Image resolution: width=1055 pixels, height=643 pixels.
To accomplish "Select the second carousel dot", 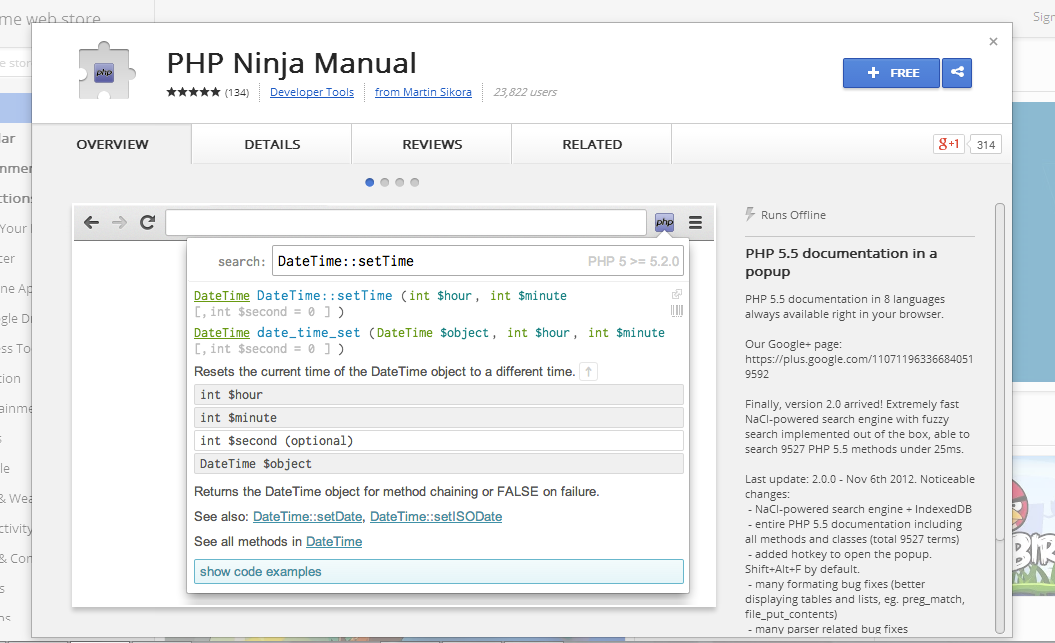I will (x=385, y=182).
